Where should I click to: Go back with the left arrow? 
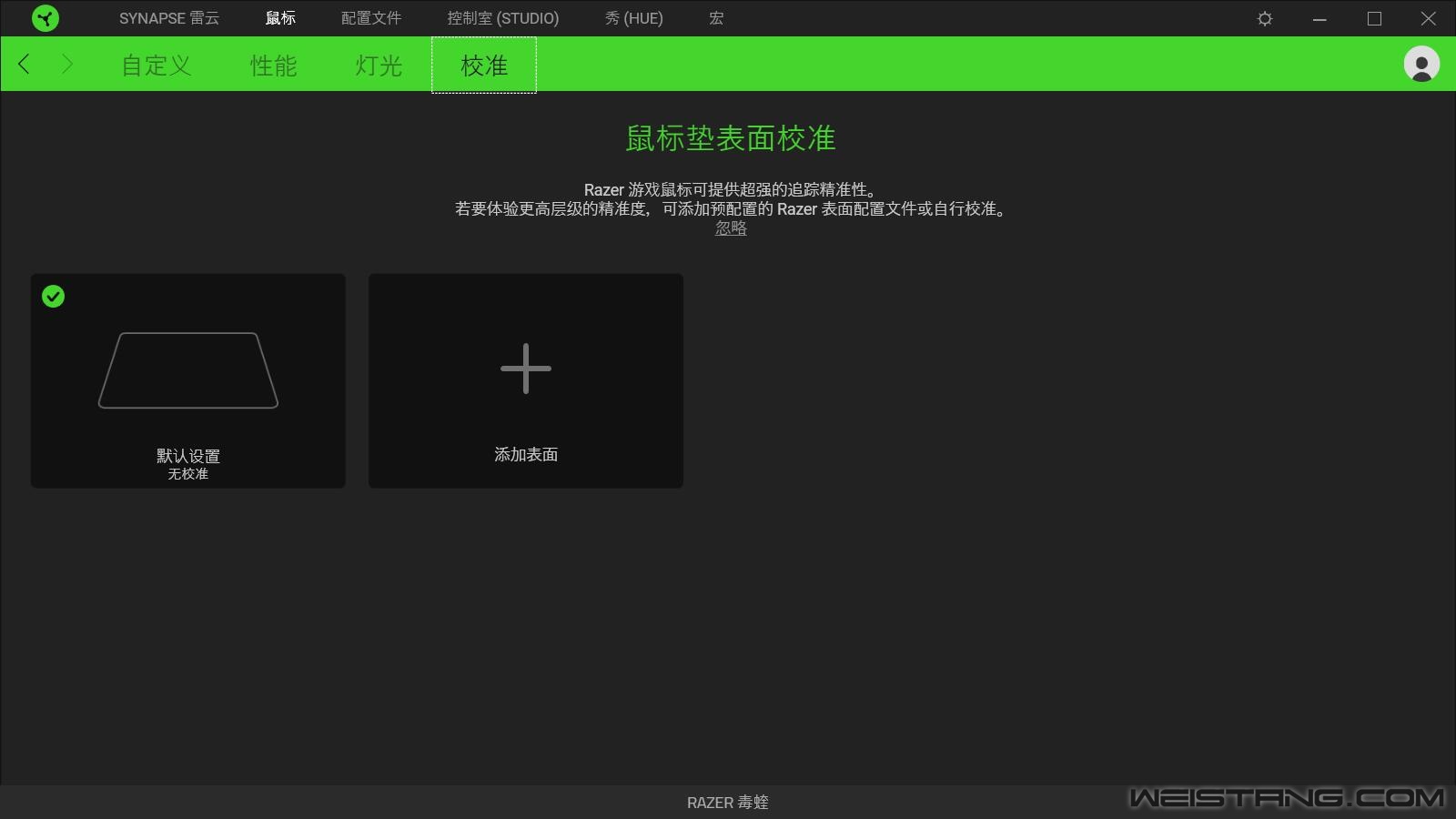[25, 64]
